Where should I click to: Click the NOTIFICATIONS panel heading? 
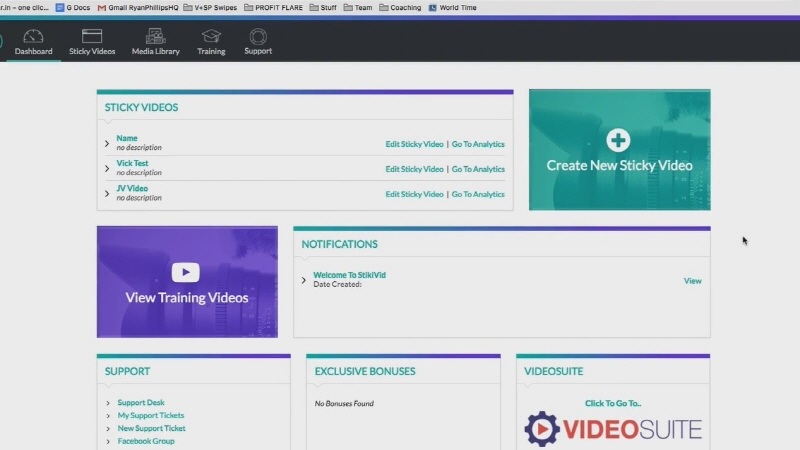[x=339, y=244]
